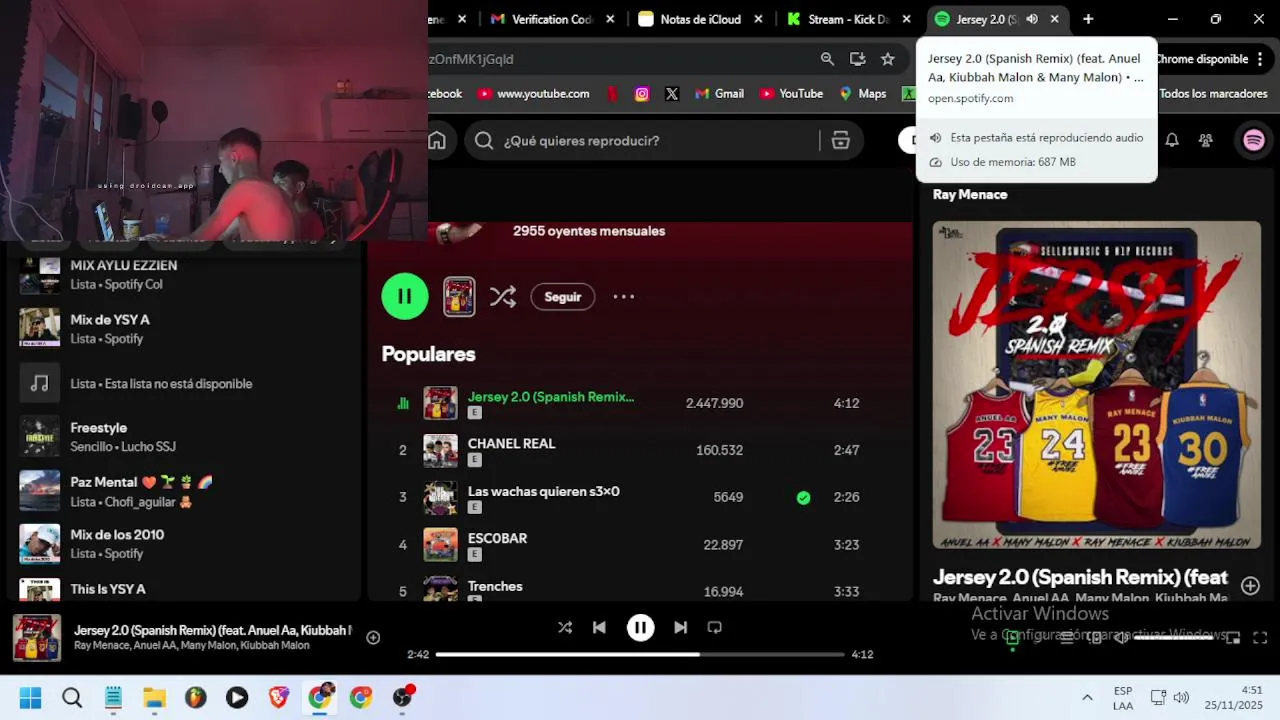The height and width of the screenshot is (720, 1280).
Task: Pause playback in the bottom player bar
Action: pyautogui.click(x=640, y=627)
